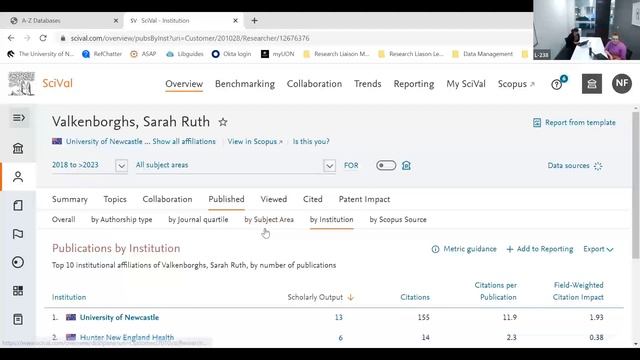The height and width of the screenshot is (360, 640).
Task: Select the Overall sub-tab
Action: click(64, 220)
